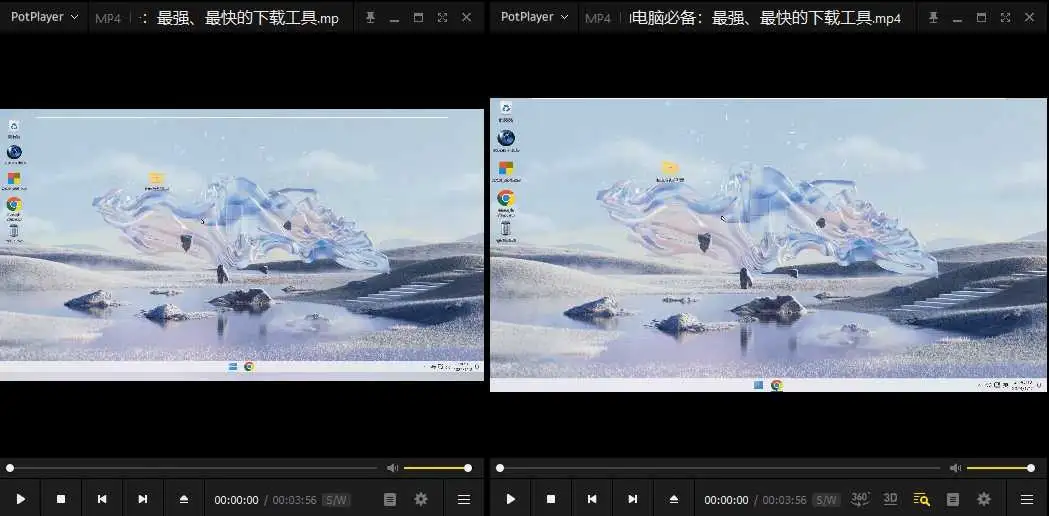Open settings gear in right PotPlayer
The height and width of the screenshot is (516, 1049).
coord(983,499)
